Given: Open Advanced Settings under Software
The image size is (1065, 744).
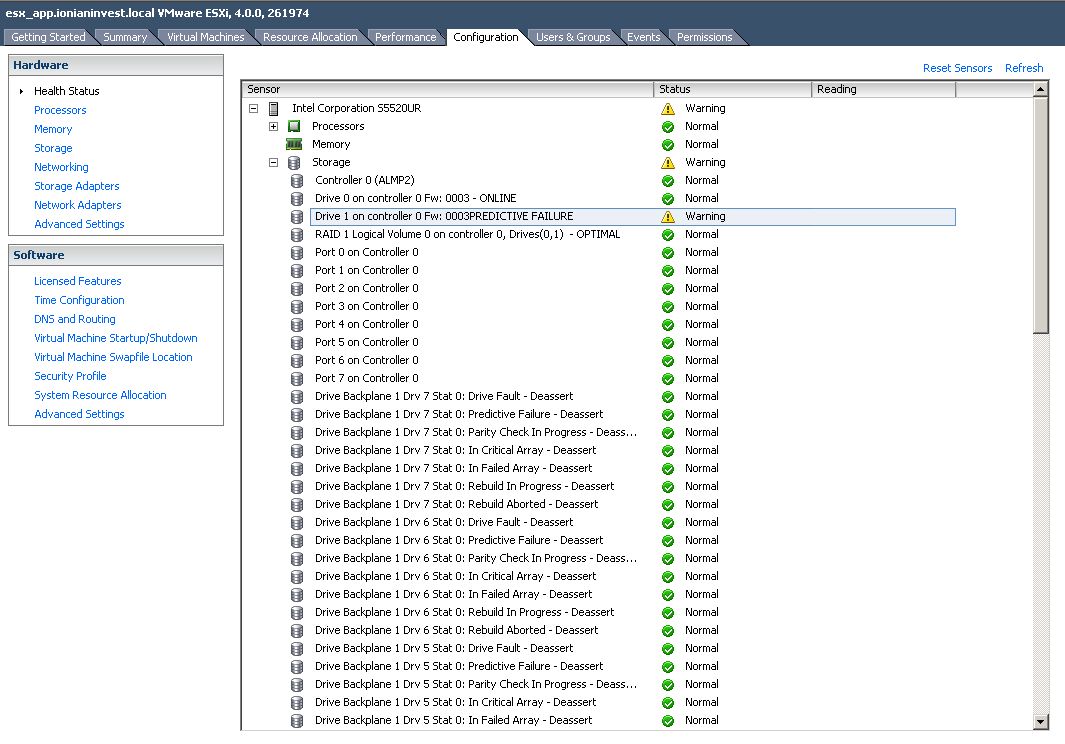Looking at the screenshot, I should click(x=79, y=414).
